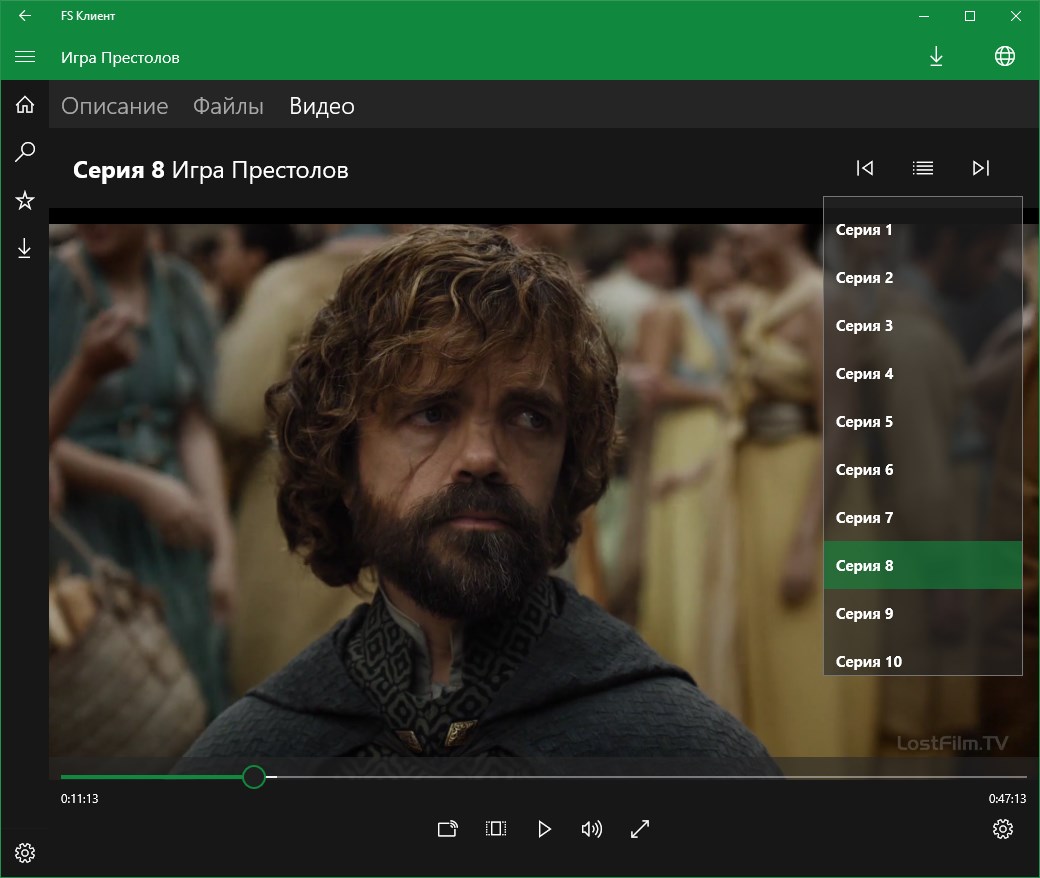Screen dimensions: 1040x878
Task: Play the video
Action: [x=544, y=829]
